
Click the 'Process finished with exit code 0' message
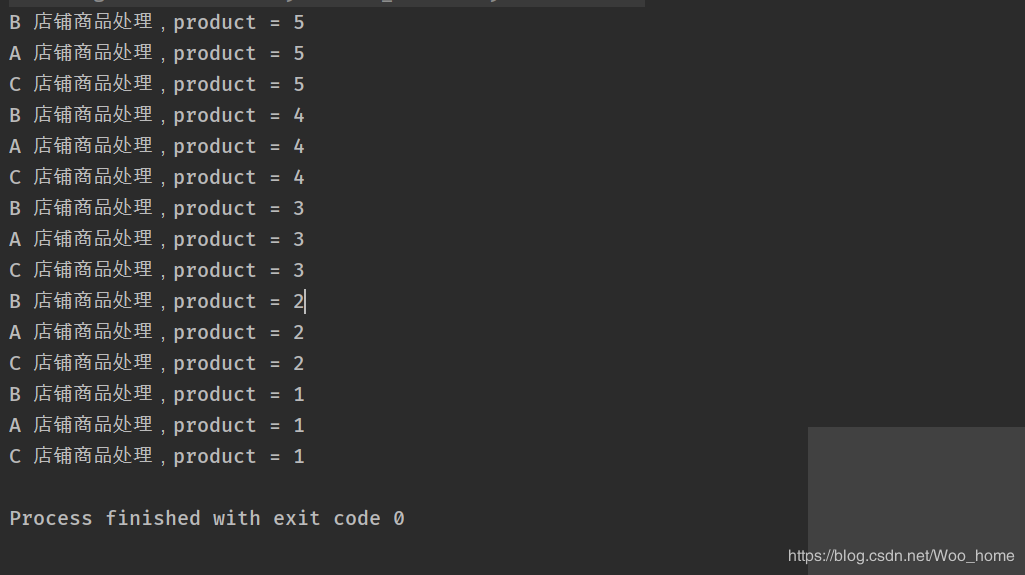pyautogui.click(x=207, y=519)
